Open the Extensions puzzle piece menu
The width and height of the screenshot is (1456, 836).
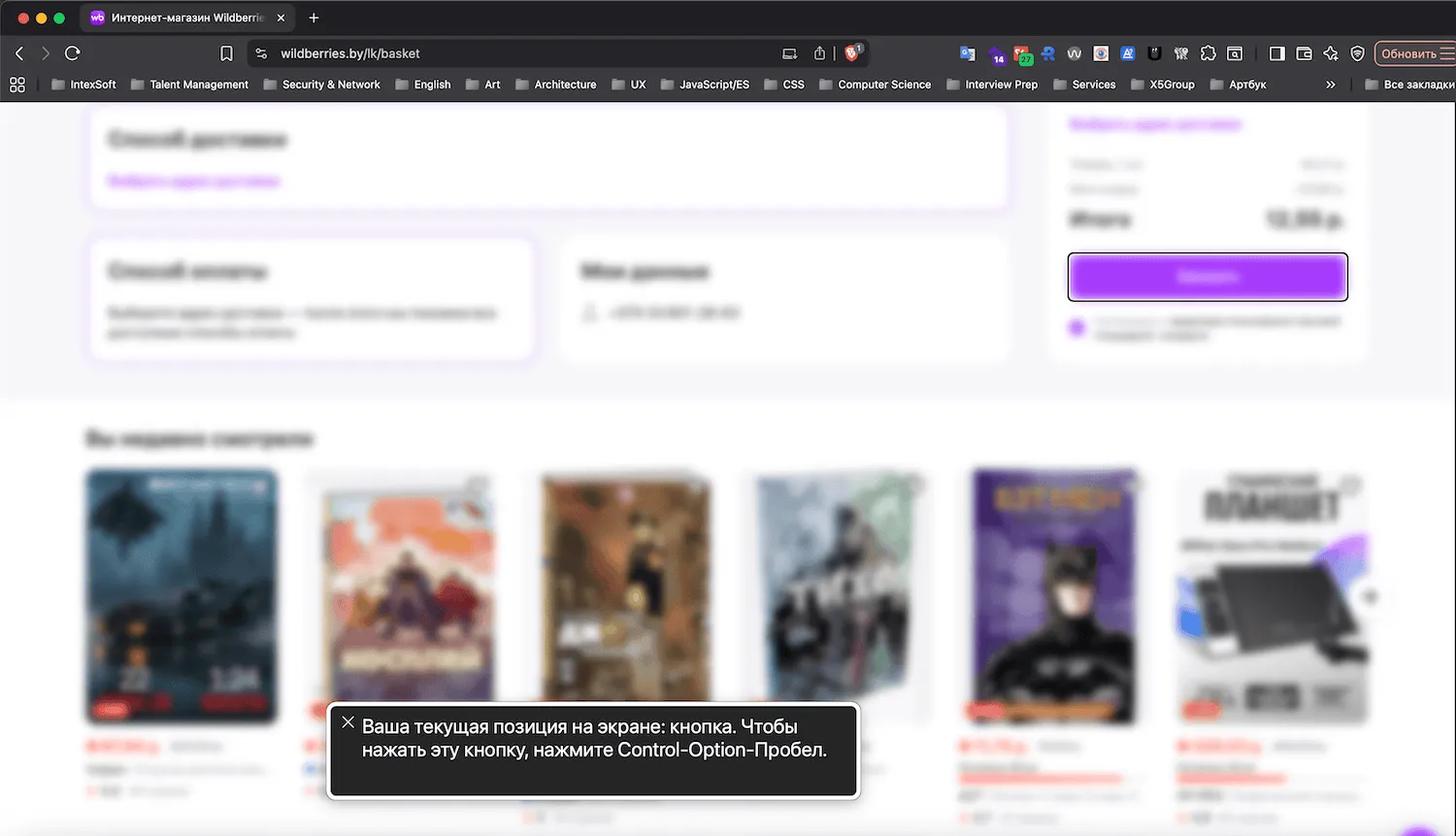point(1208,54)
